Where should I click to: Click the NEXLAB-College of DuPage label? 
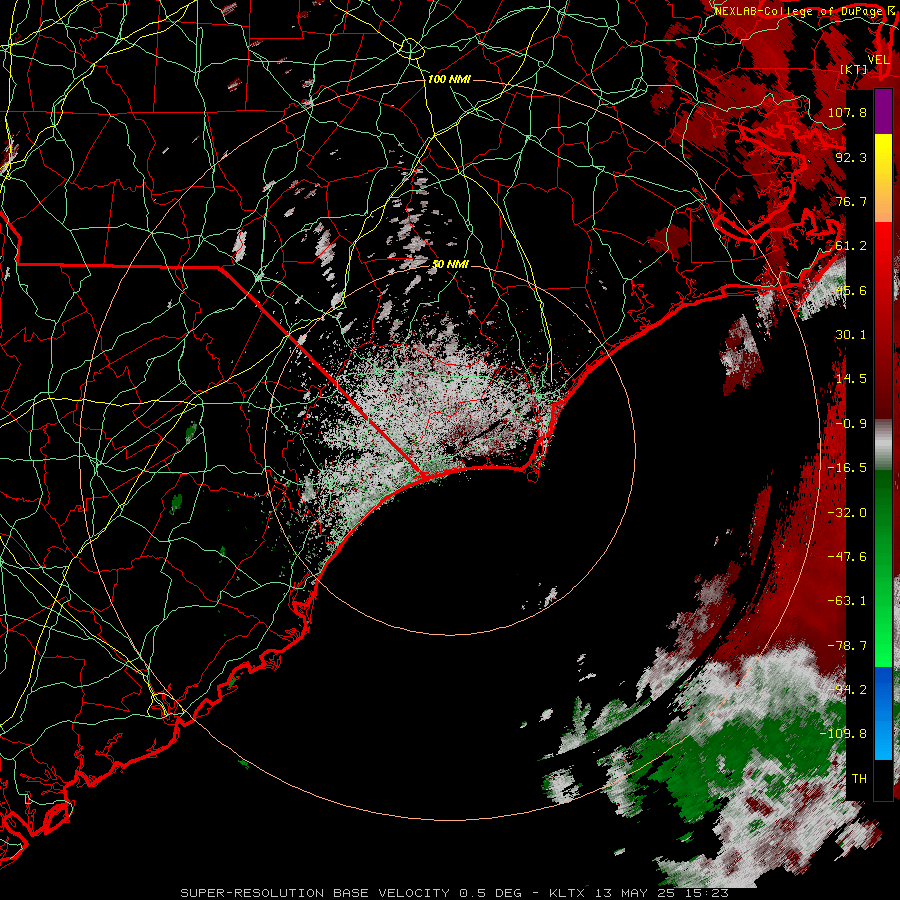[x=798, y=11]
